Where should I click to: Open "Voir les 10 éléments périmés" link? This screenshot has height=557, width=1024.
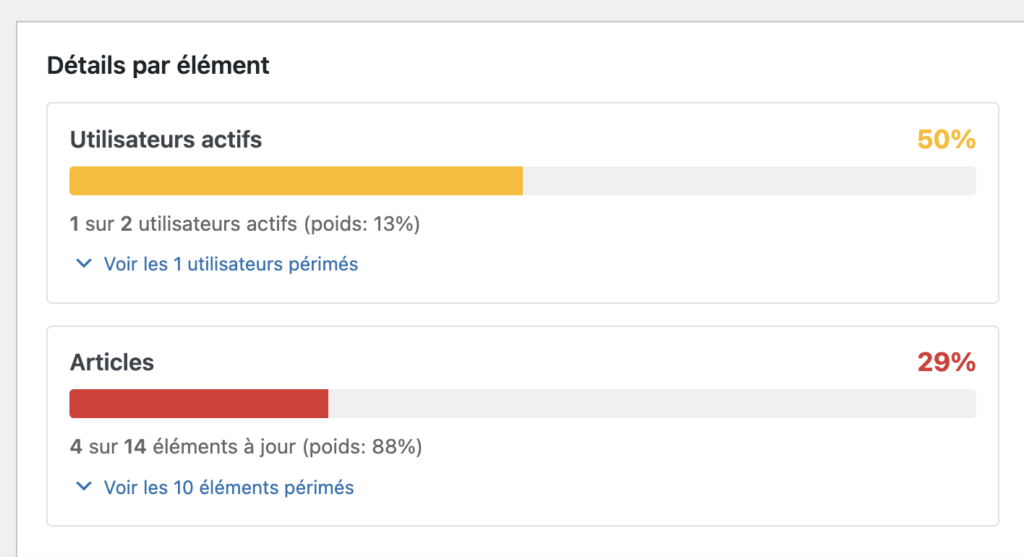click(x=229, y=488)
